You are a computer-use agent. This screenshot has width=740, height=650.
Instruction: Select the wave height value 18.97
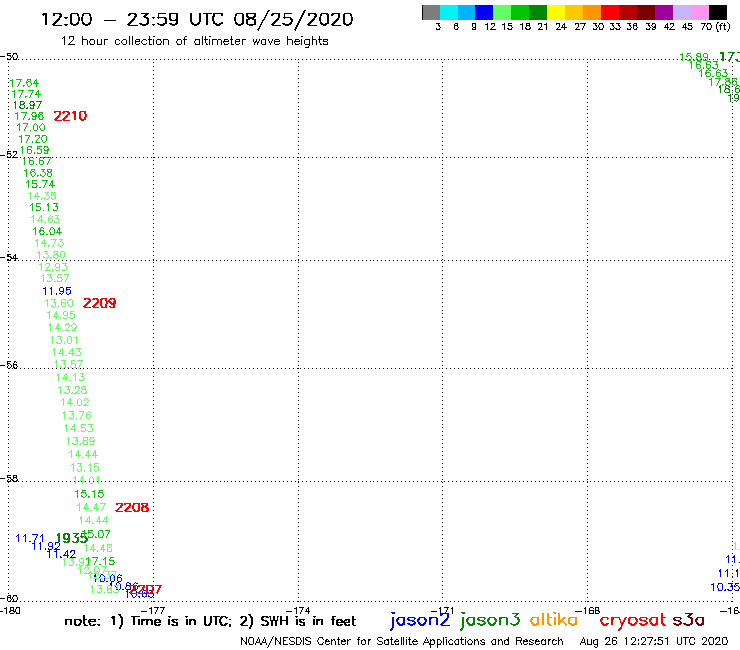[x=27, y=105]
